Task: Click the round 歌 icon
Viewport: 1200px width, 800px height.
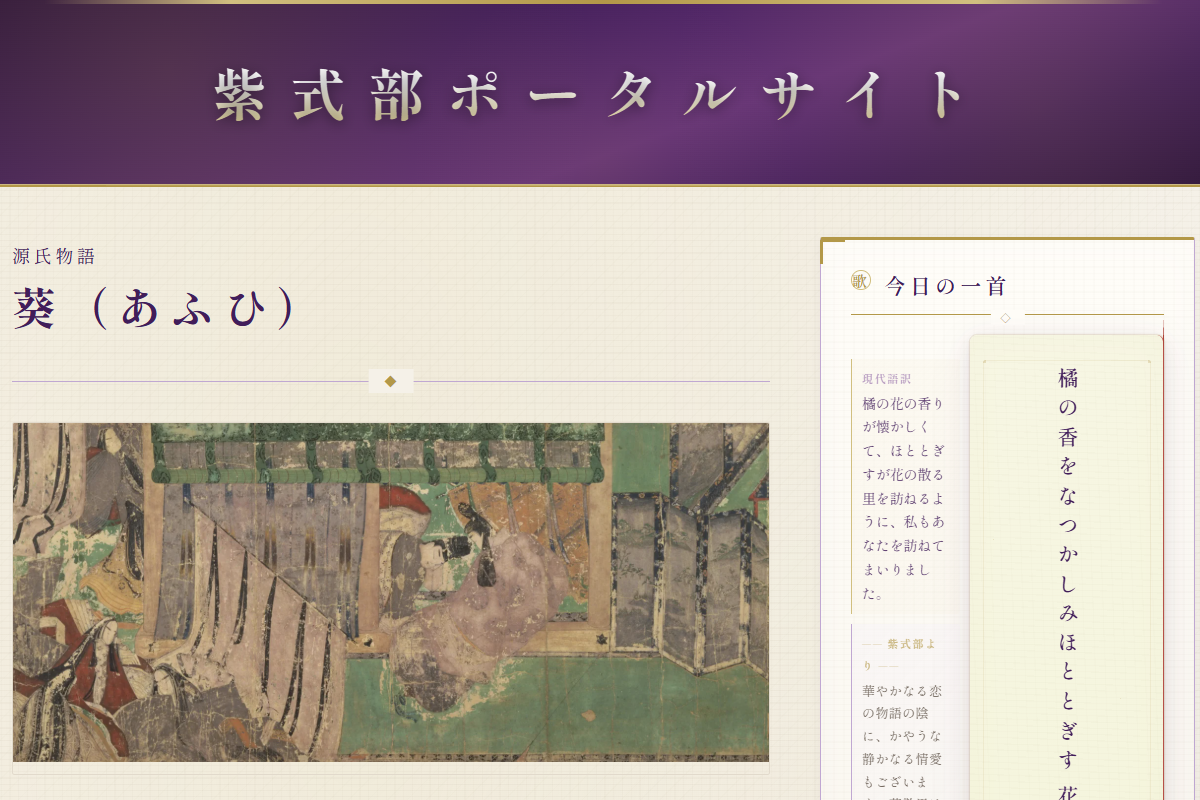Action: [860, 281]
